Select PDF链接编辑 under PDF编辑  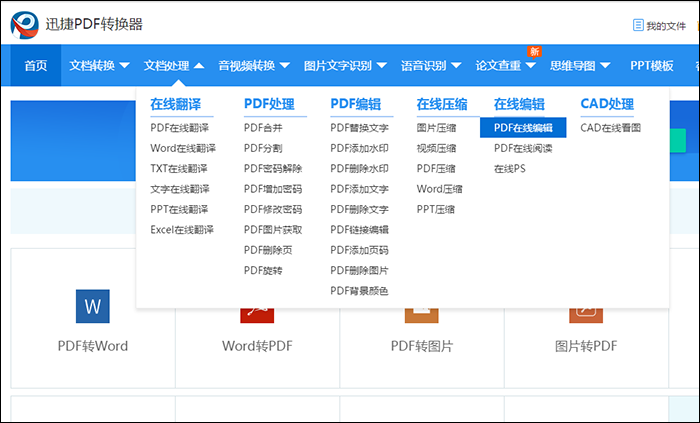[359, 230]
